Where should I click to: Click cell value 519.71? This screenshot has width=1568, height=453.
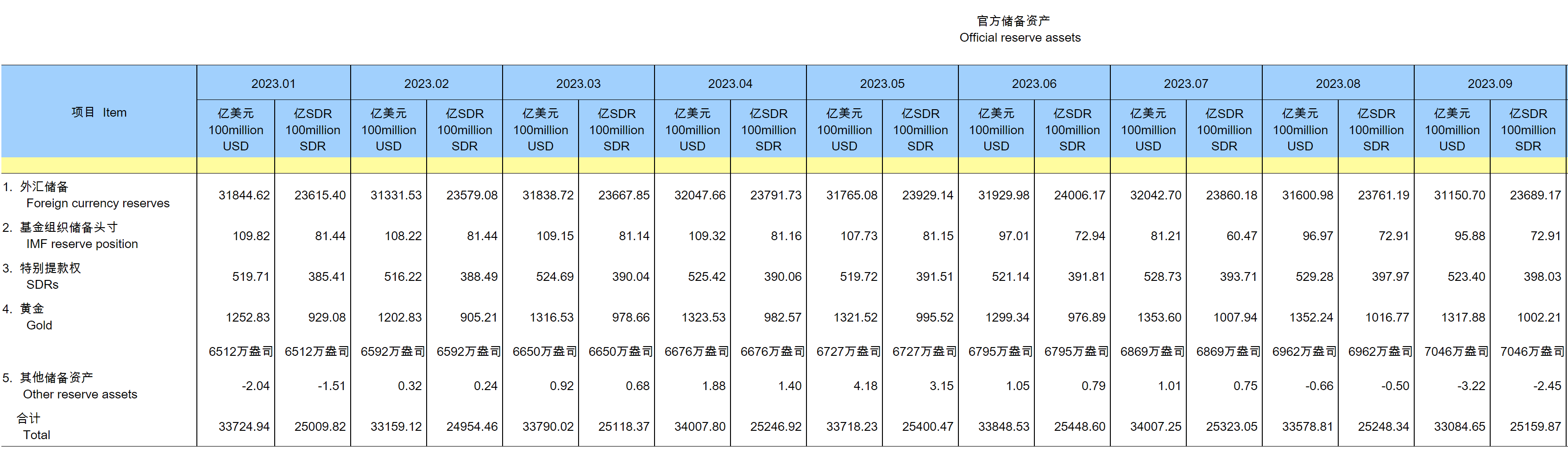click(x=251, y=277)
